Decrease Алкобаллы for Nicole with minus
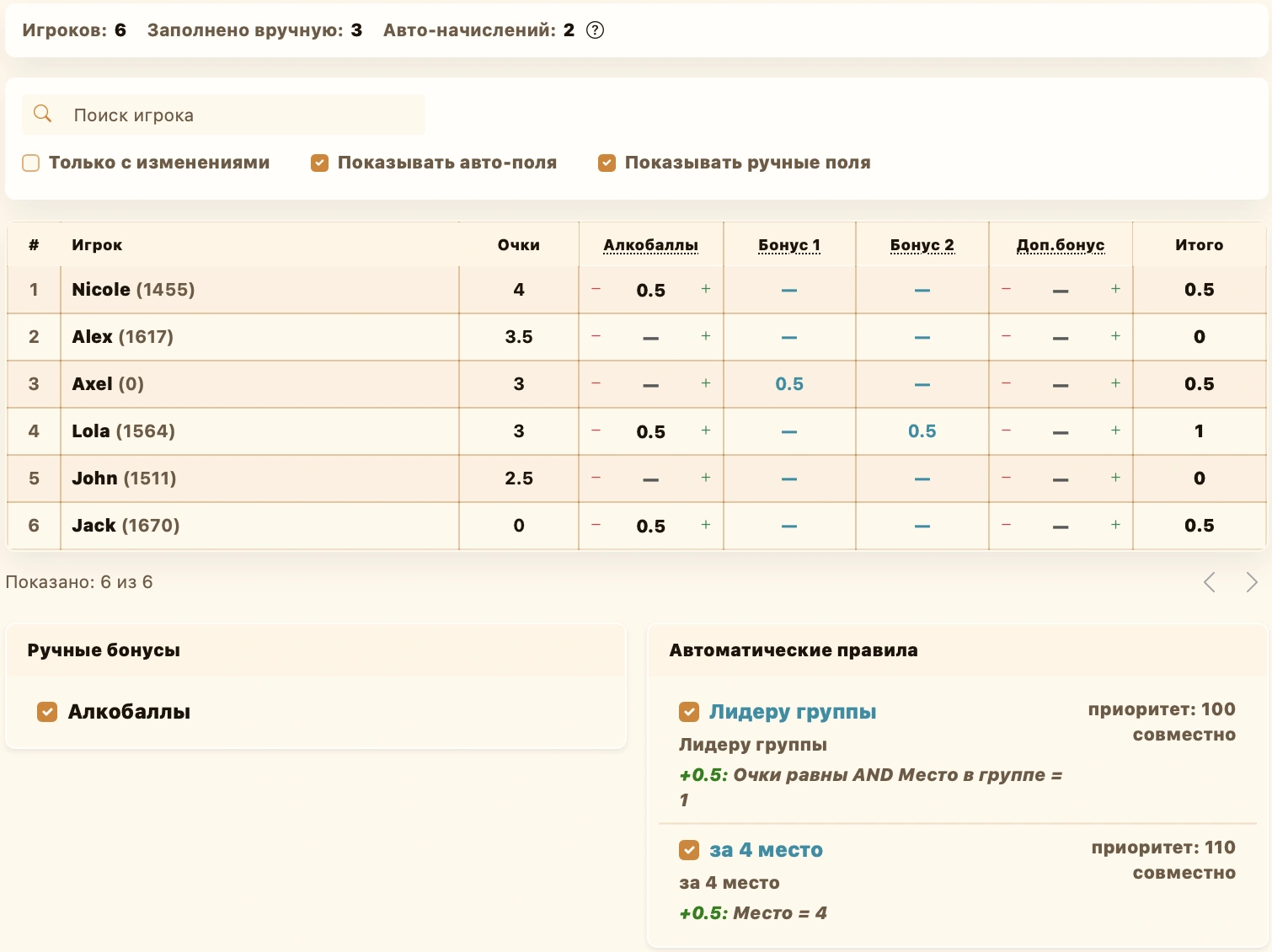Viewport: 1272px width, 952px height. coord(596,289)
